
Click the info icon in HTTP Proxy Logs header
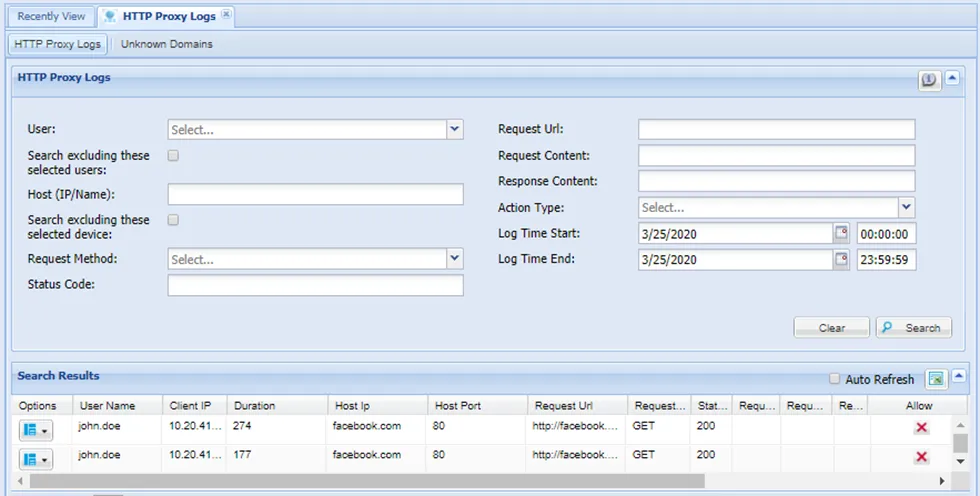point(929,79)
